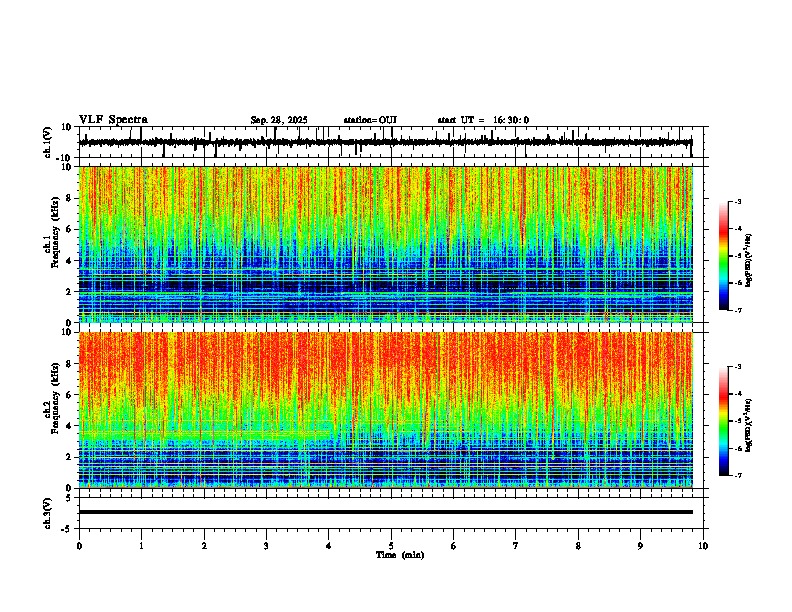Click the 'ch.3(V)' axis label
Viewport: 792px width, 612px height.
point(48,514)
